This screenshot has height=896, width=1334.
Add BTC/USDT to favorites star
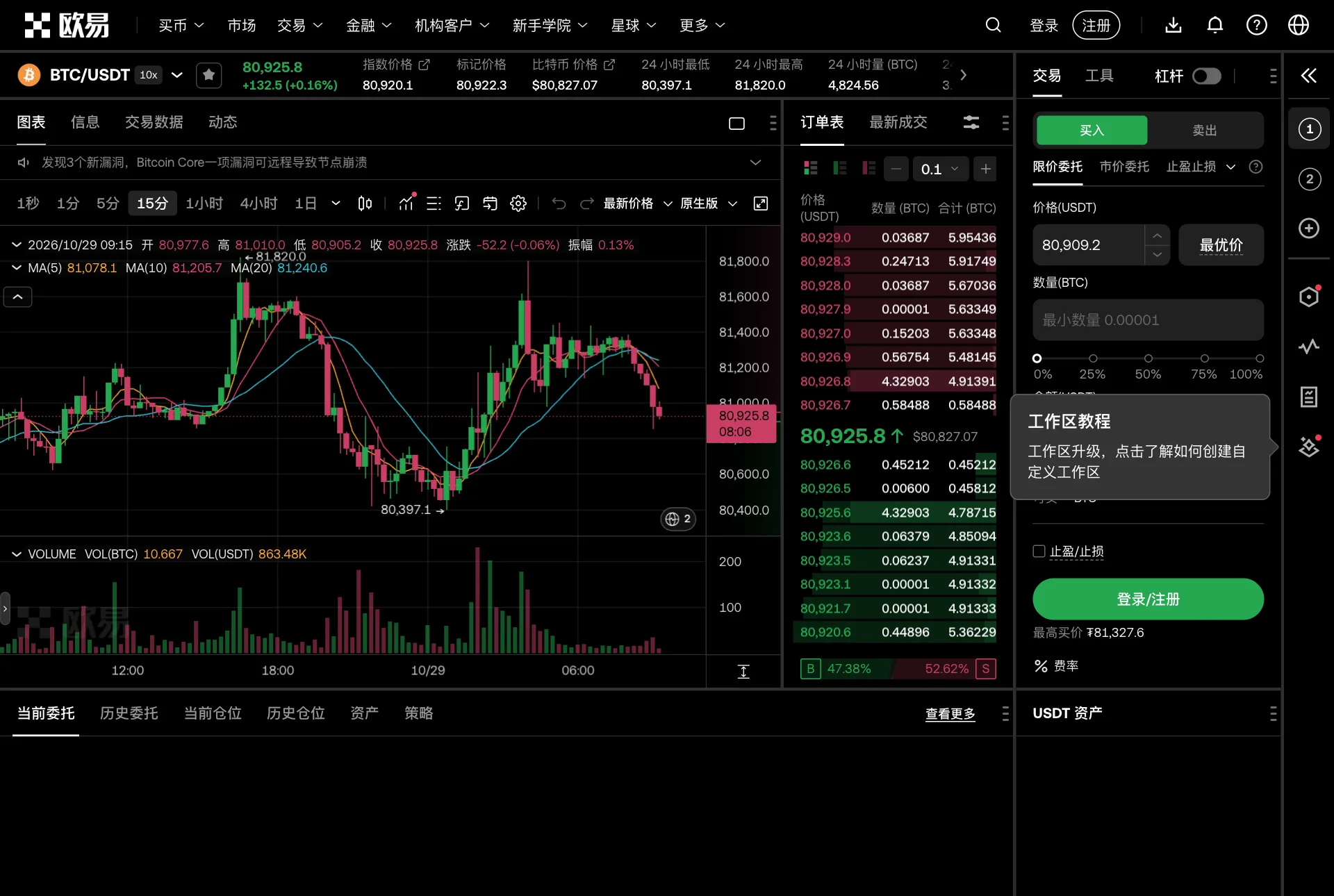click(x=208, y=75)
